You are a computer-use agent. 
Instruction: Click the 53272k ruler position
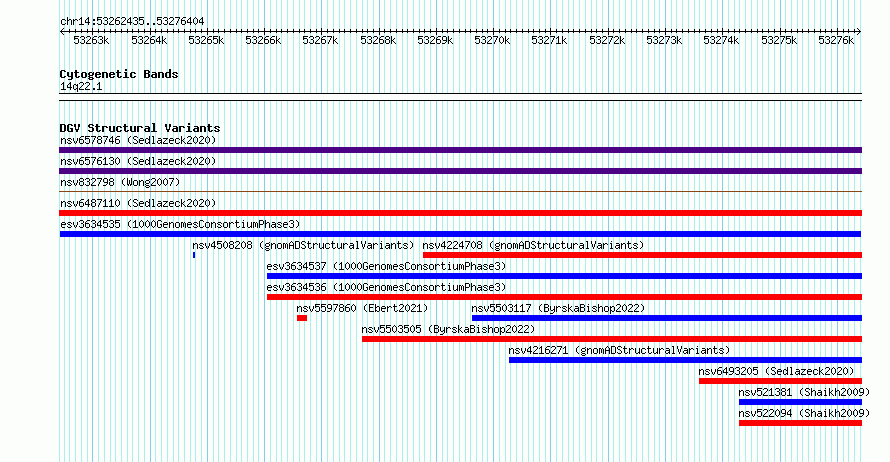point(607,40)
